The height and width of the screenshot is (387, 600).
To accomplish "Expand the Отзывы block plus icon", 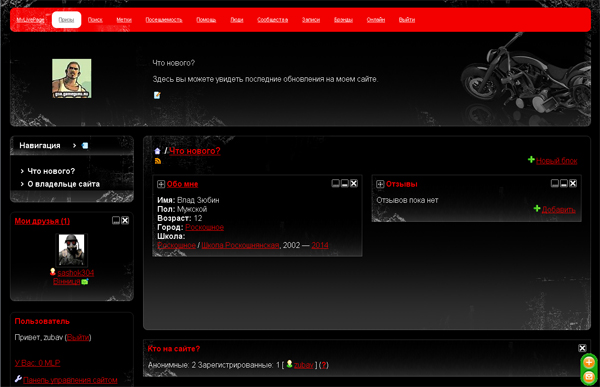I will point(380,184).
